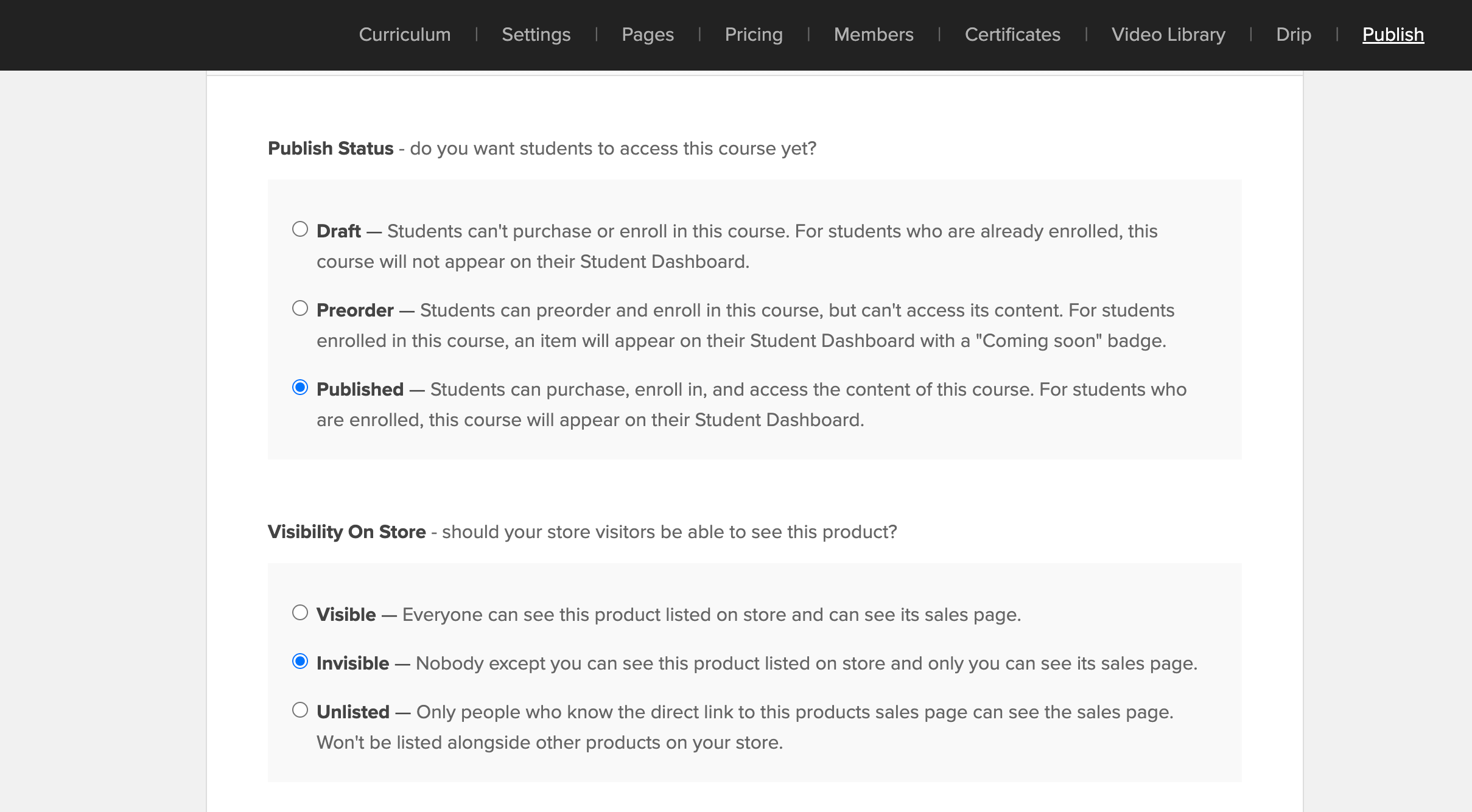Viewport: 1472px width, 812px height.
Task: Open the Pricing tab
Action: [x=754, y=35]
